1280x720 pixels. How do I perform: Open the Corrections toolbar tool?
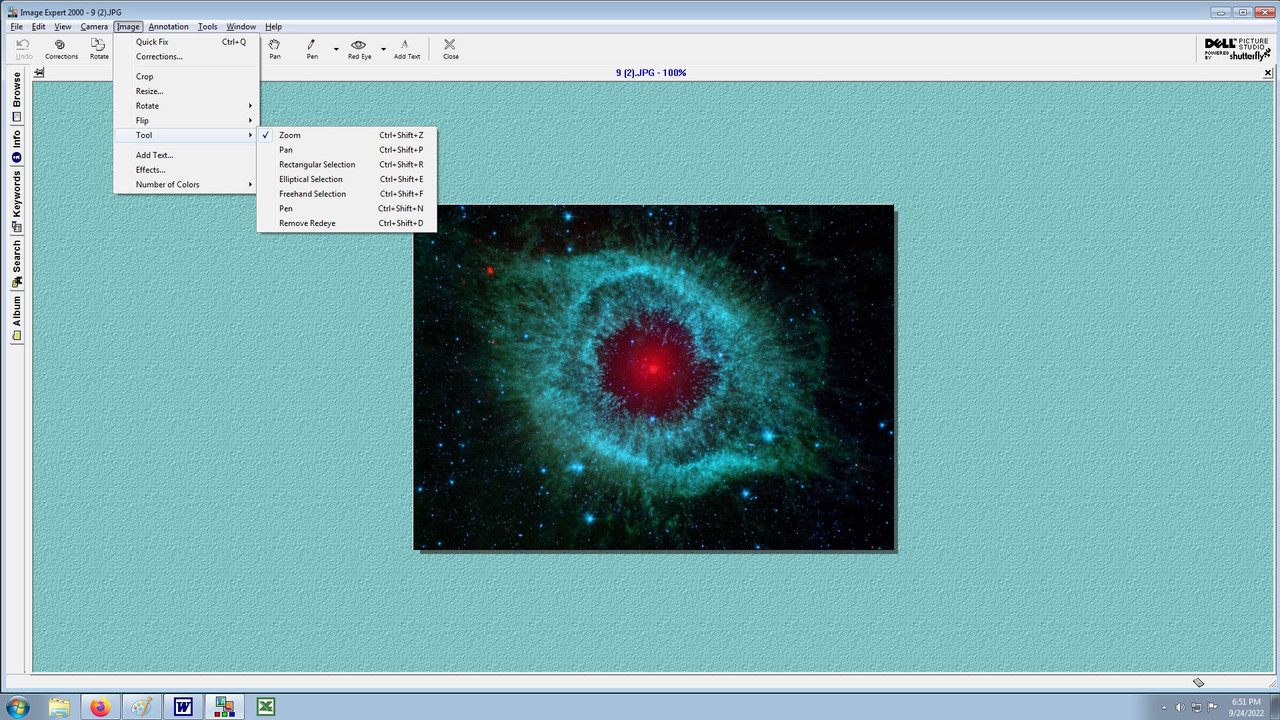(60, 49)
